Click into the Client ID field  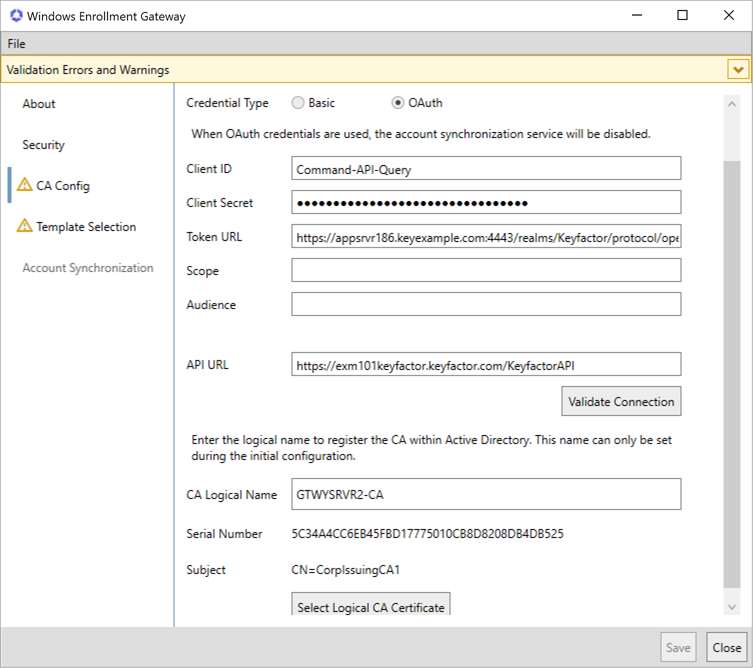(486, 169)
